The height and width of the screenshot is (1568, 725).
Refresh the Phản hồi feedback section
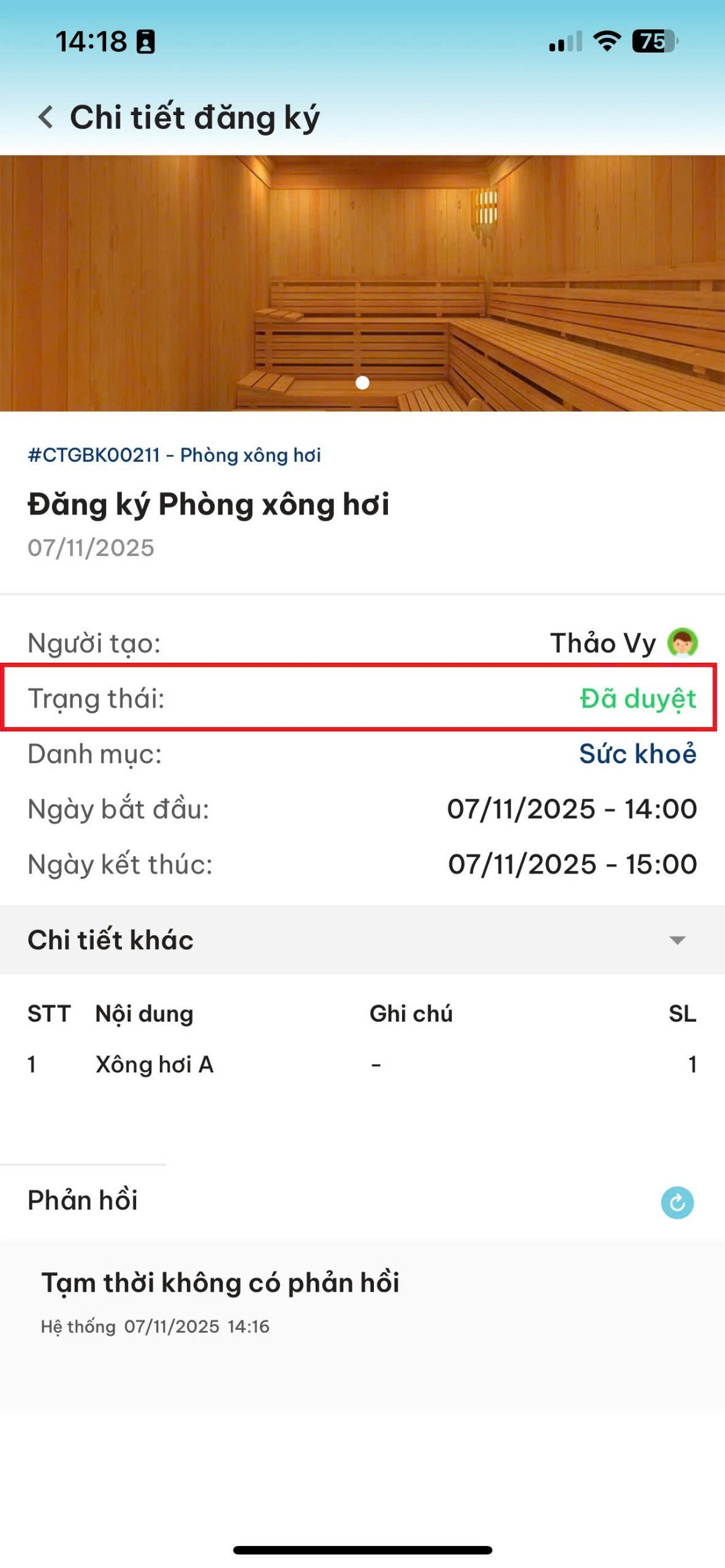click(677, 1202)
